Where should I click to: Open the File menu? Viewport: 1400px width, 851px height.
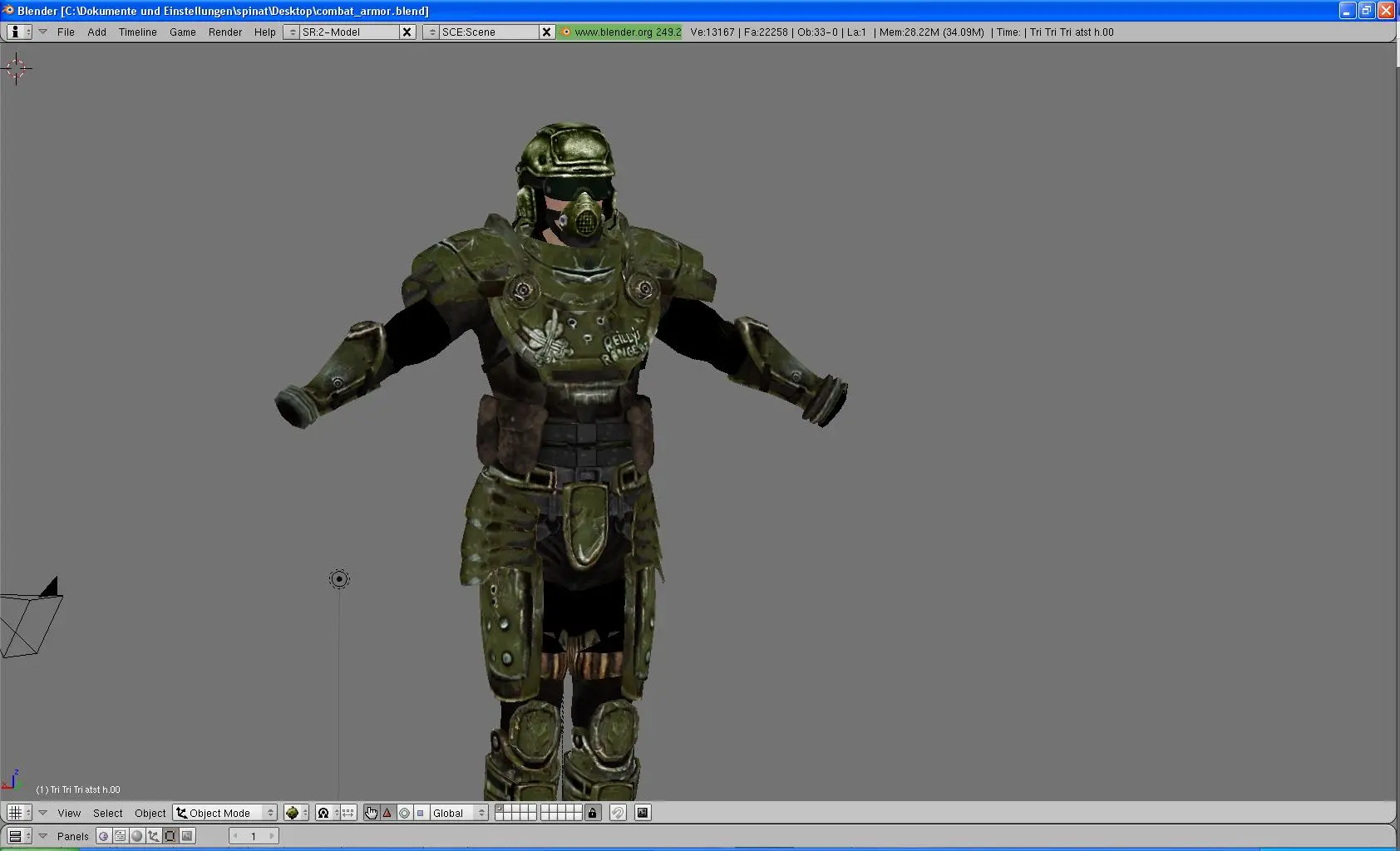pyautogui.click(x=66, y=32)
